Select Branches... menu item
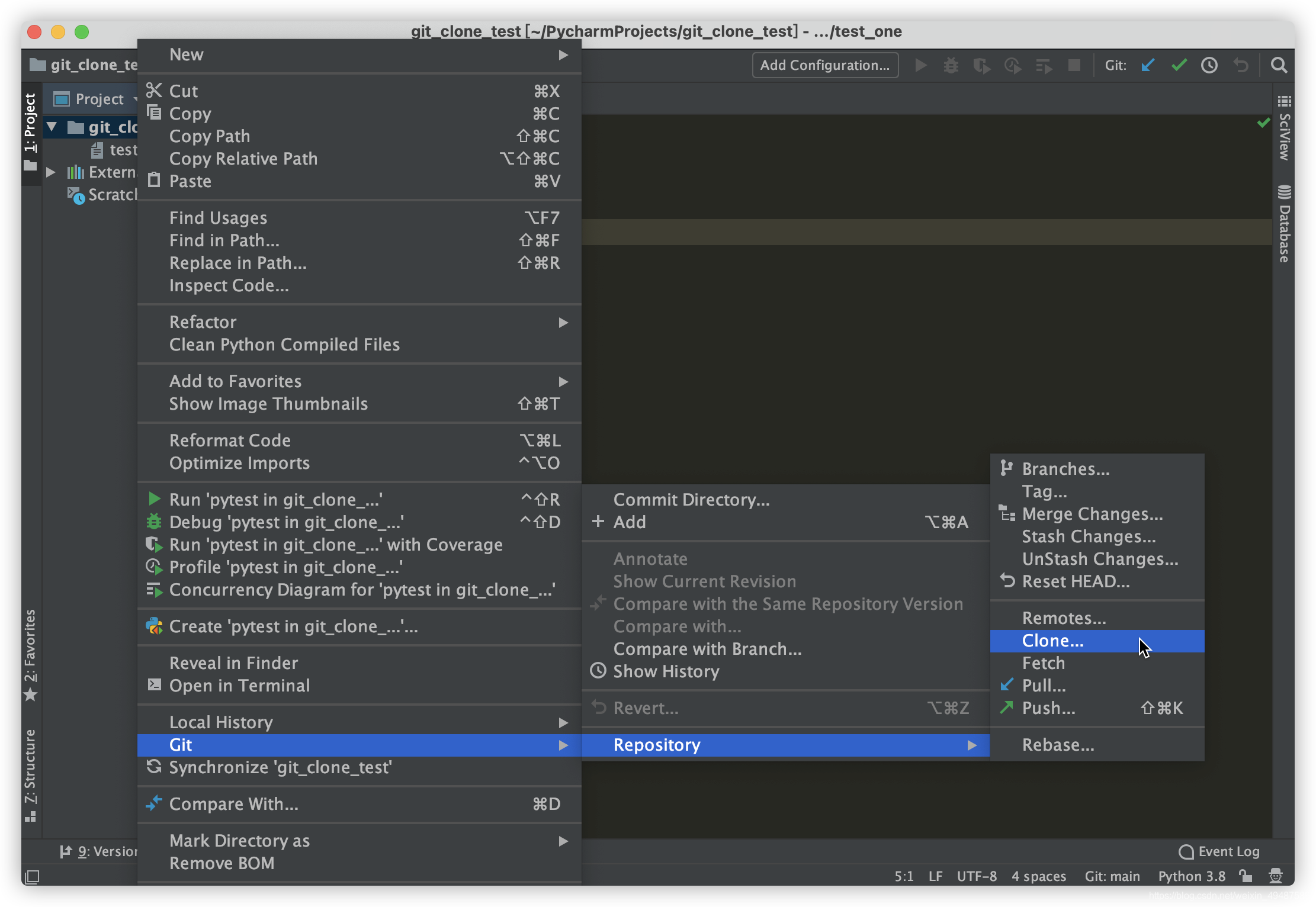This screenshot has height=907, width=1316. 1097,469
